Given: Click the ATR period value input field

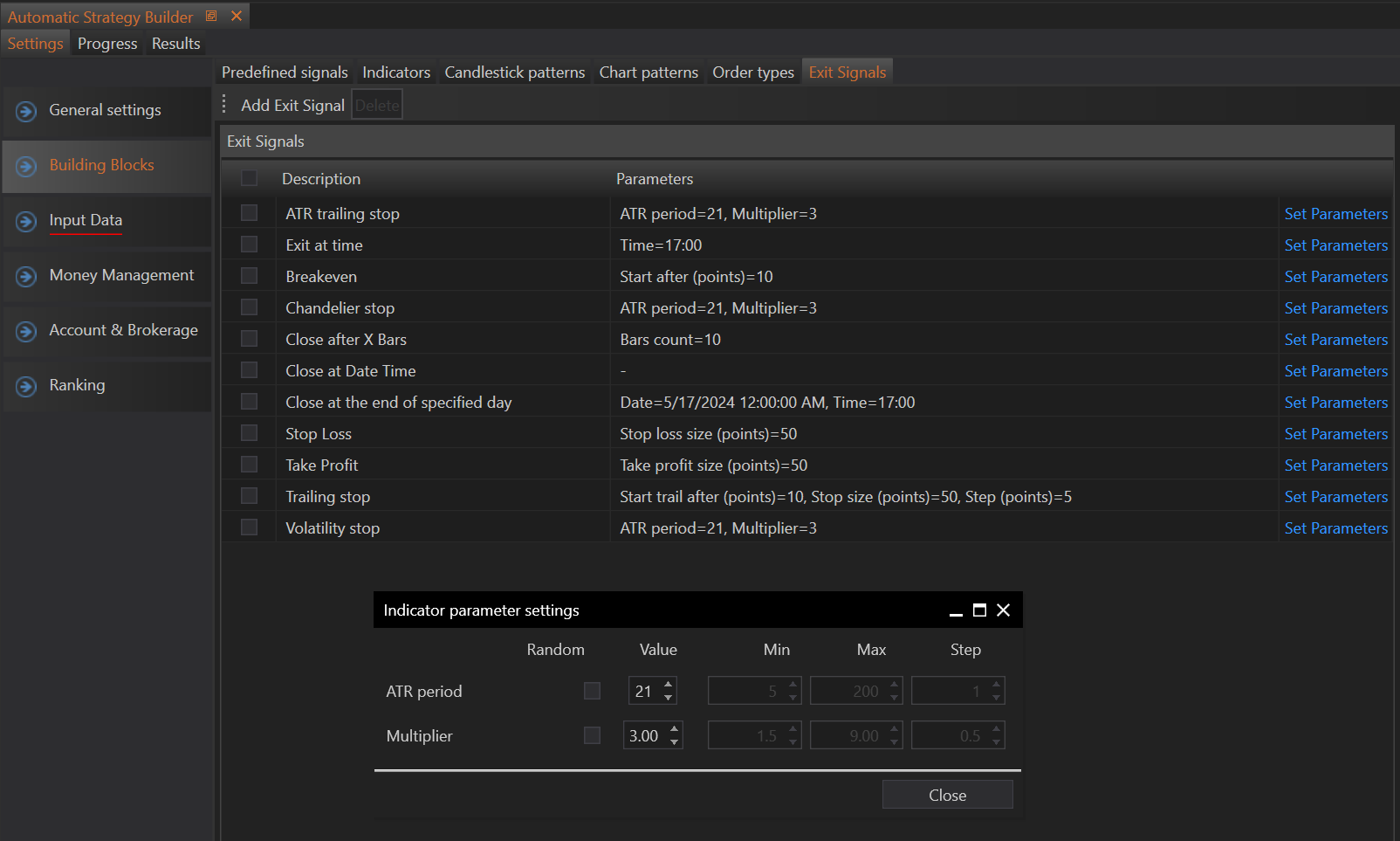Looking at the screenshot, I should (644, 691).
